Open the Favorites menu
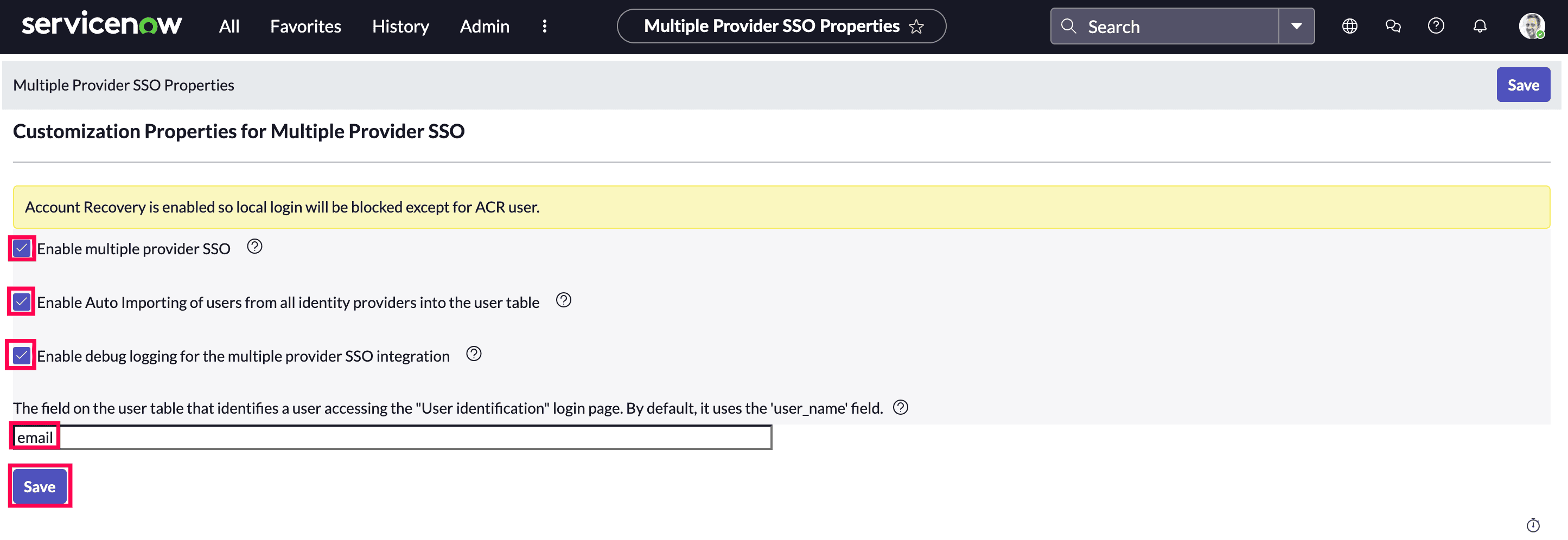Image resolution: width=1568 pixels, height=540 pixels. tap(305, 26)
